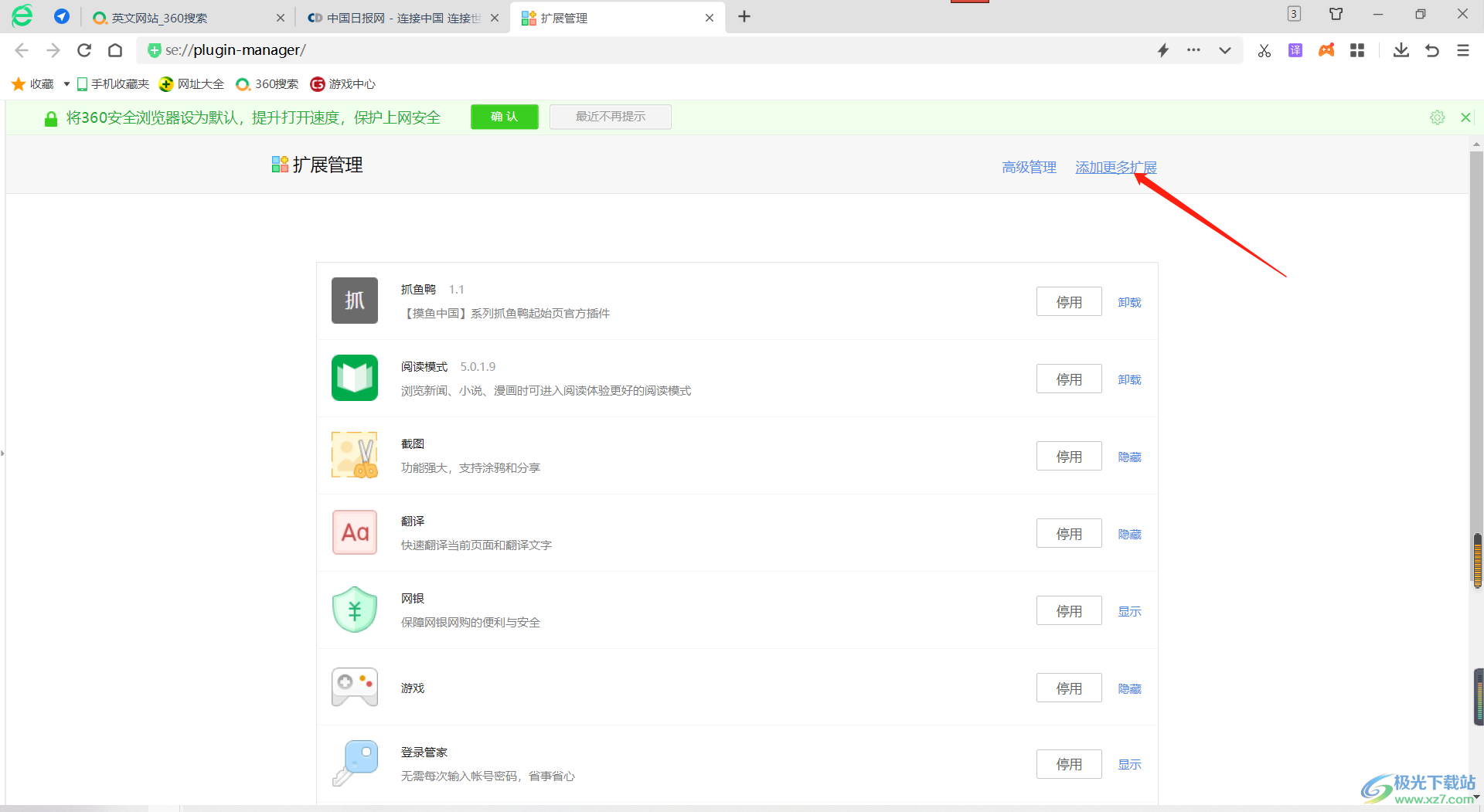This screenshot has width=1484, height=812.
Task: Disable 截图 with its 停用 button
Action: point(1069,457)
